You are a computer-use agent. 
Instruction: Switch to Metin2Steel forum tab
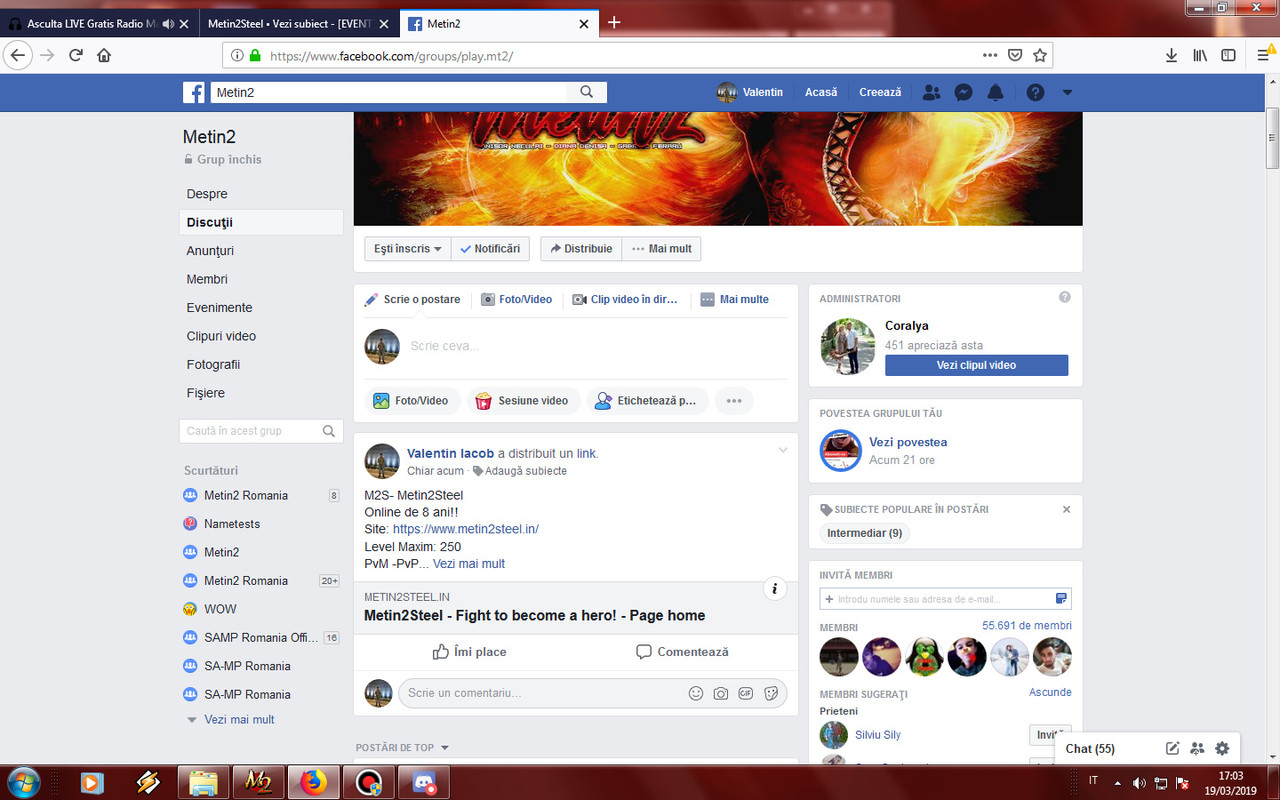298,23
